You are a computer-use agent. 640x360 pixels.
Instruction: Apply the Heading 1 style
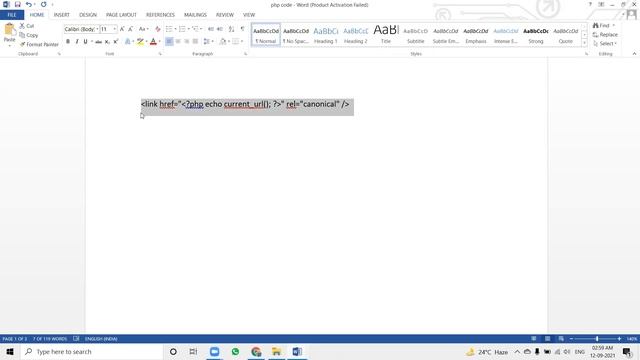coord(326,35)
